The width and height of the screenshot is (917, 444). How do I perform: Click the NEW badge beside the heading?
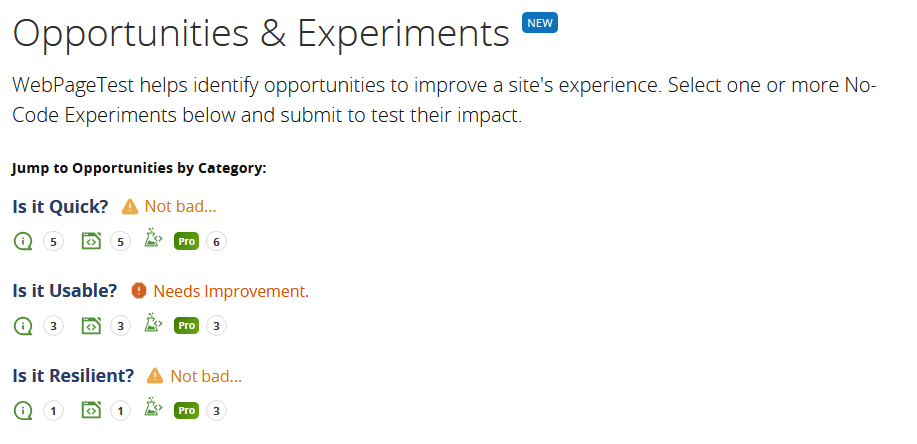coord(540,23)
